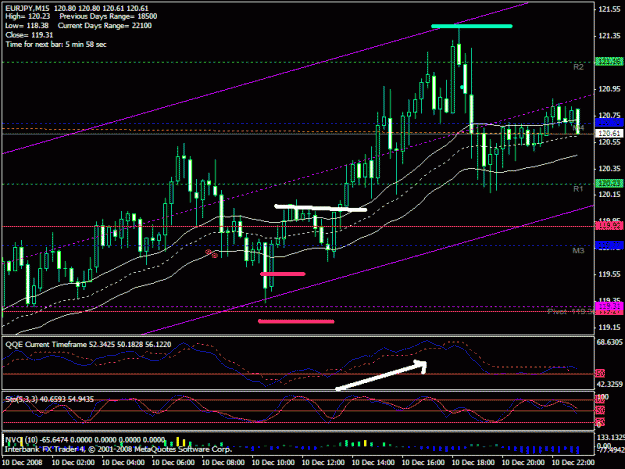Viewport: 625px width, 469px height.
Task: Click the 120.75 price axis label
Action: (609, 115)
